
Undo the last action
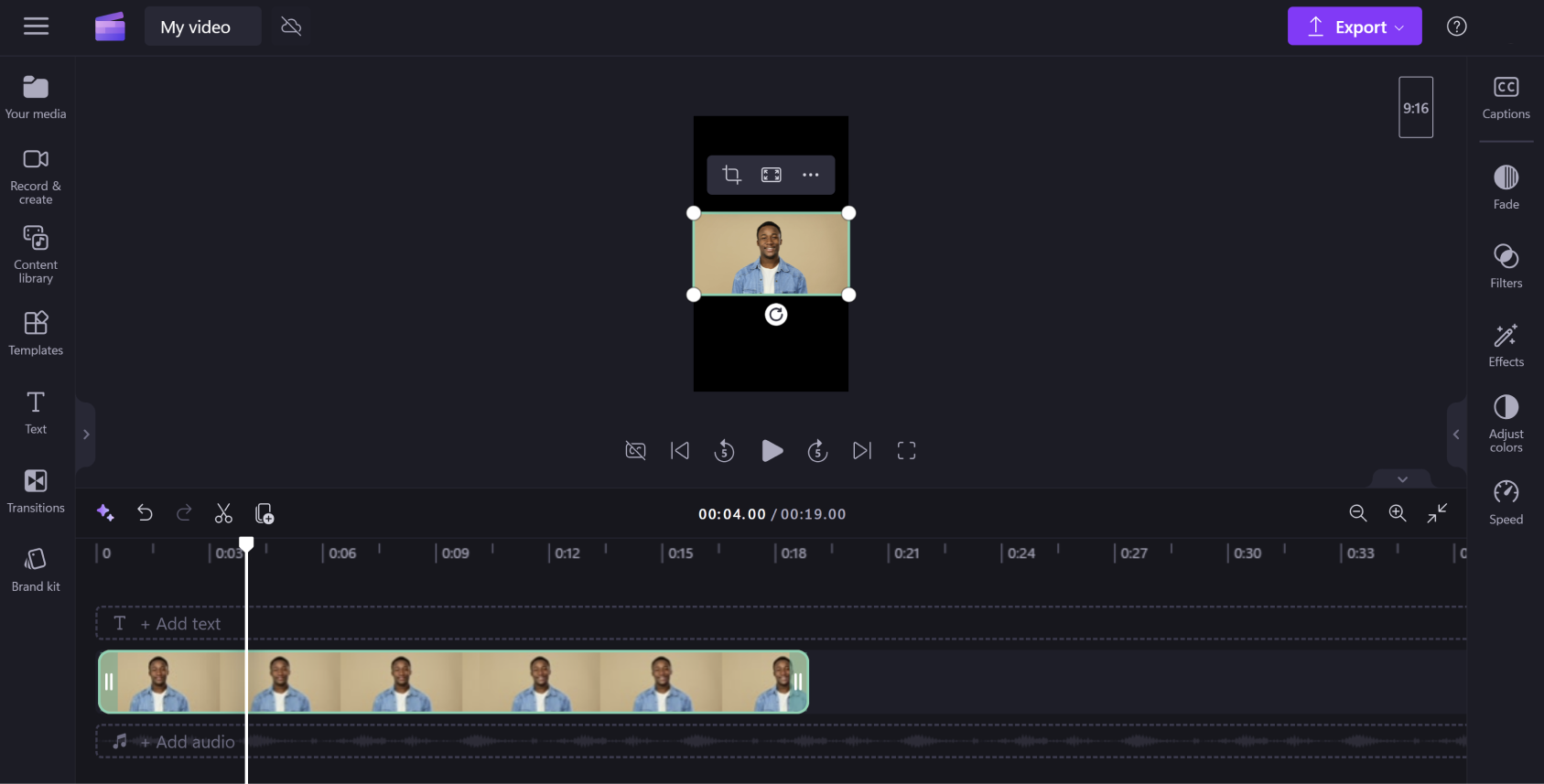pos(145,513)
